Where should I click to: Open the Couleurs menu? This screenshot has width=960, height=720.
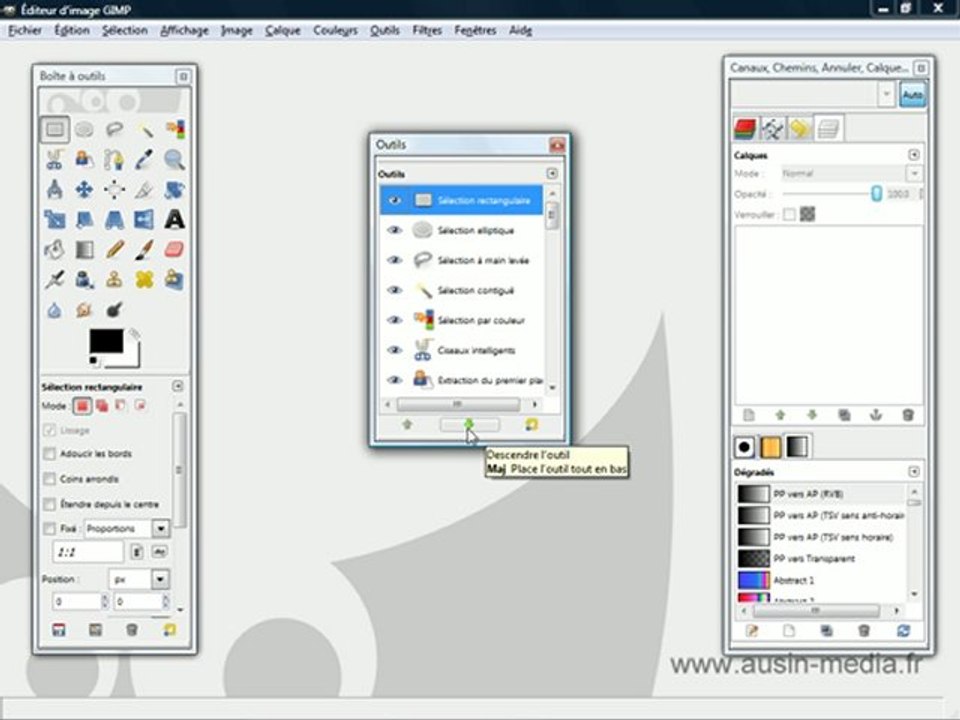[335, 30]
